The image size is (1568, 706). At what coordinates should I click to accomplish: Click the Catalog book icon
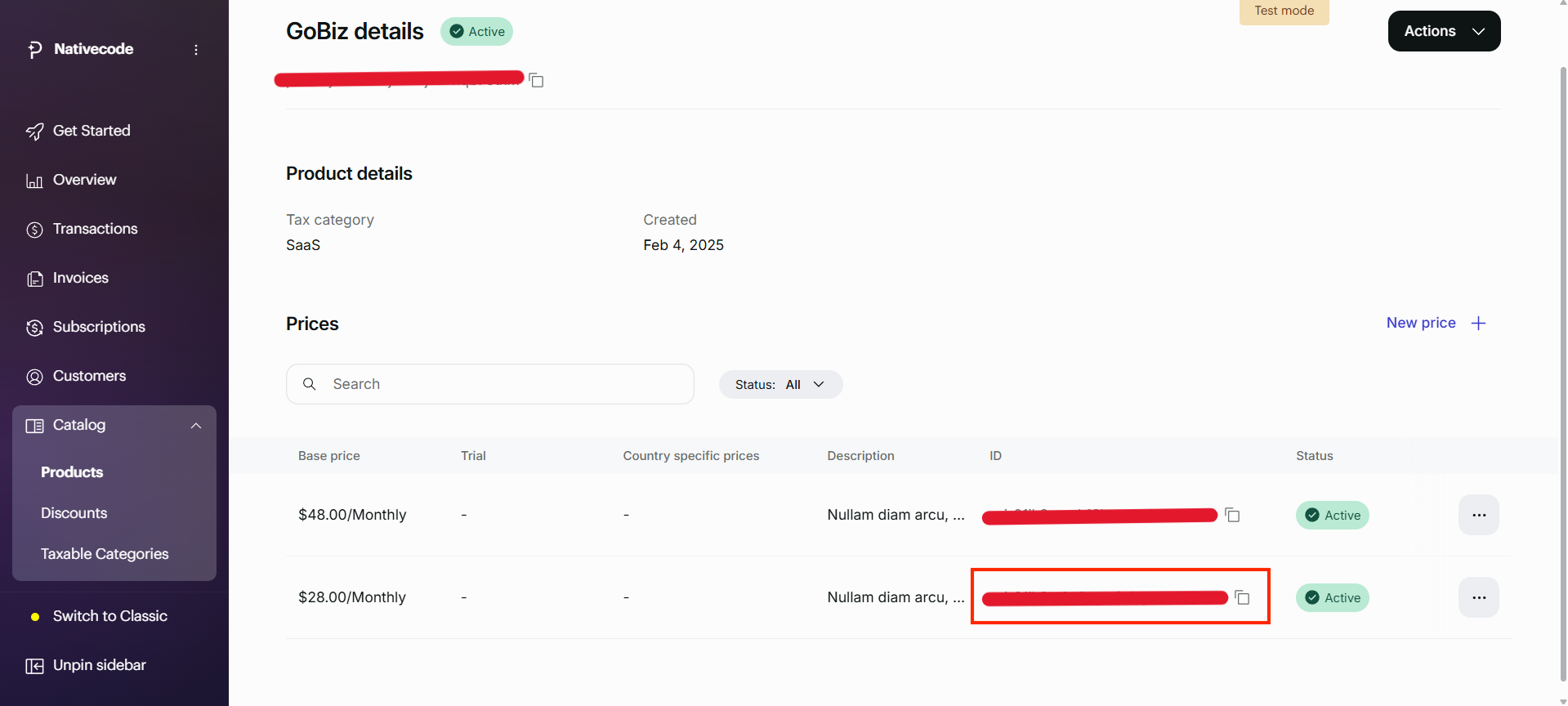[x=34, y=426]
